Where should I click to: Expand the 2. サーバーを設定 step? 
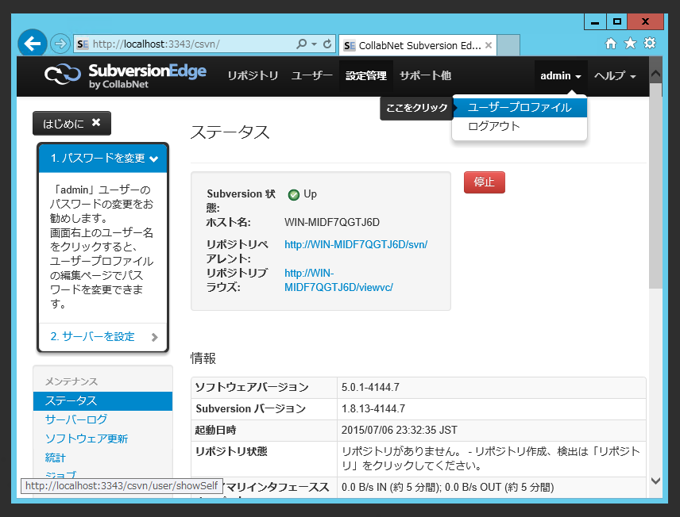[x=103, y=337]
